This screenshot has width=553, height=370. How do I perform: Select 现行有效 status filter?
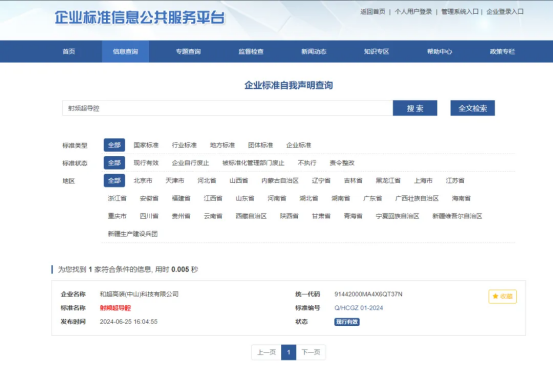146,163
